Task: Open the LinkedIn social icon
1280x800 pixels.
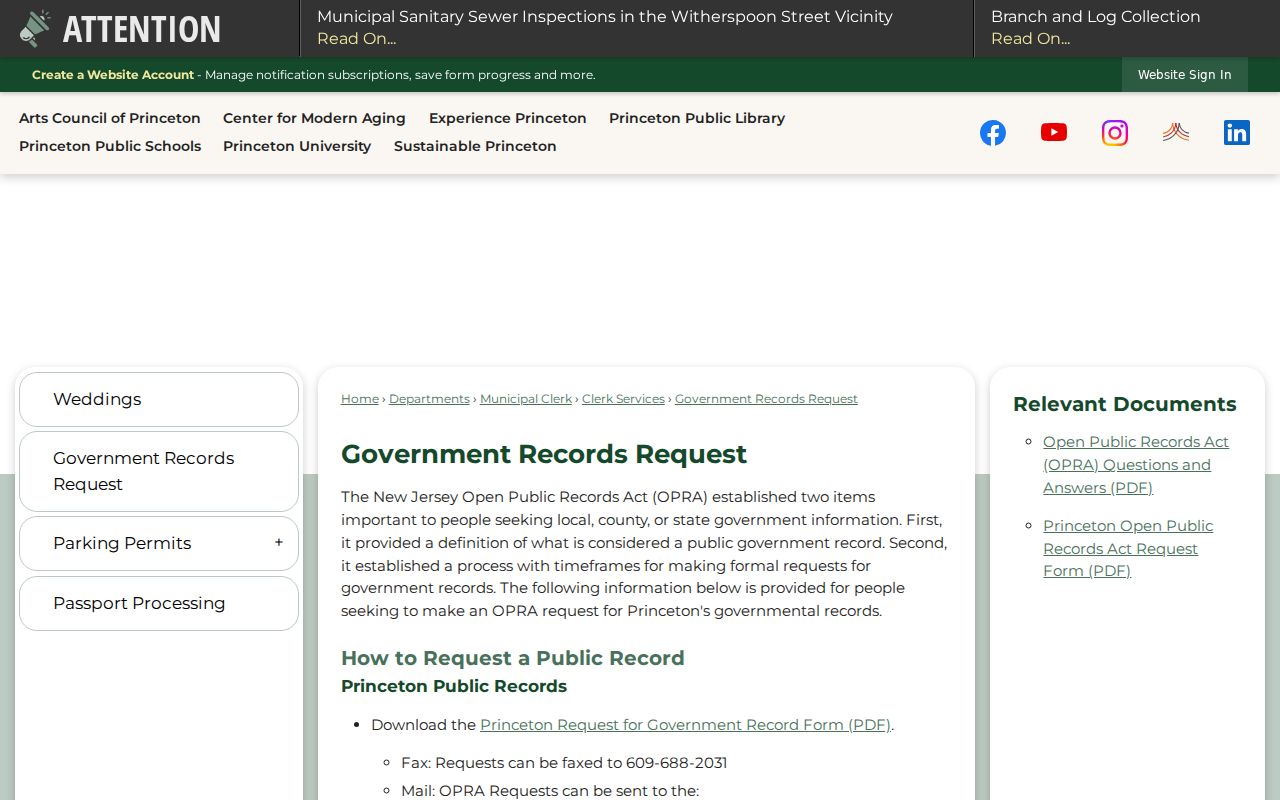Action: 1237,133
